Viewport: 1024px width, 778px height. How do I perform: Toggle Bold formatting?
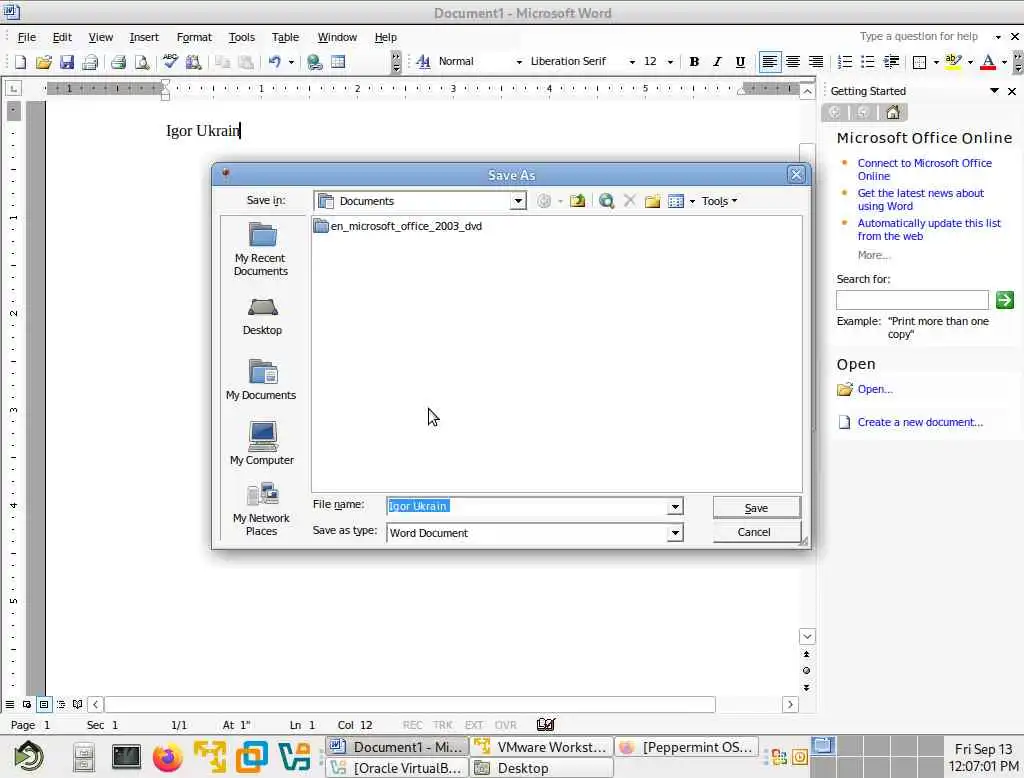[694, 61]
